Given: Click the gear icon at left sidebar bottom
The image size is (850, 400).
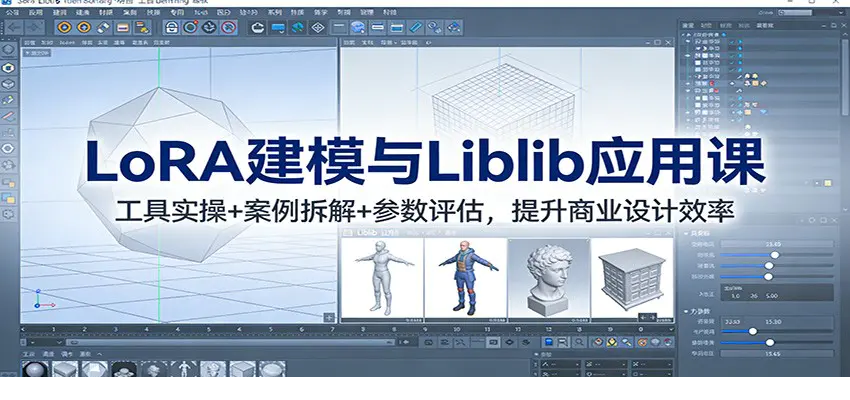Looking at the screenshot, I should (x=8, y=214).
